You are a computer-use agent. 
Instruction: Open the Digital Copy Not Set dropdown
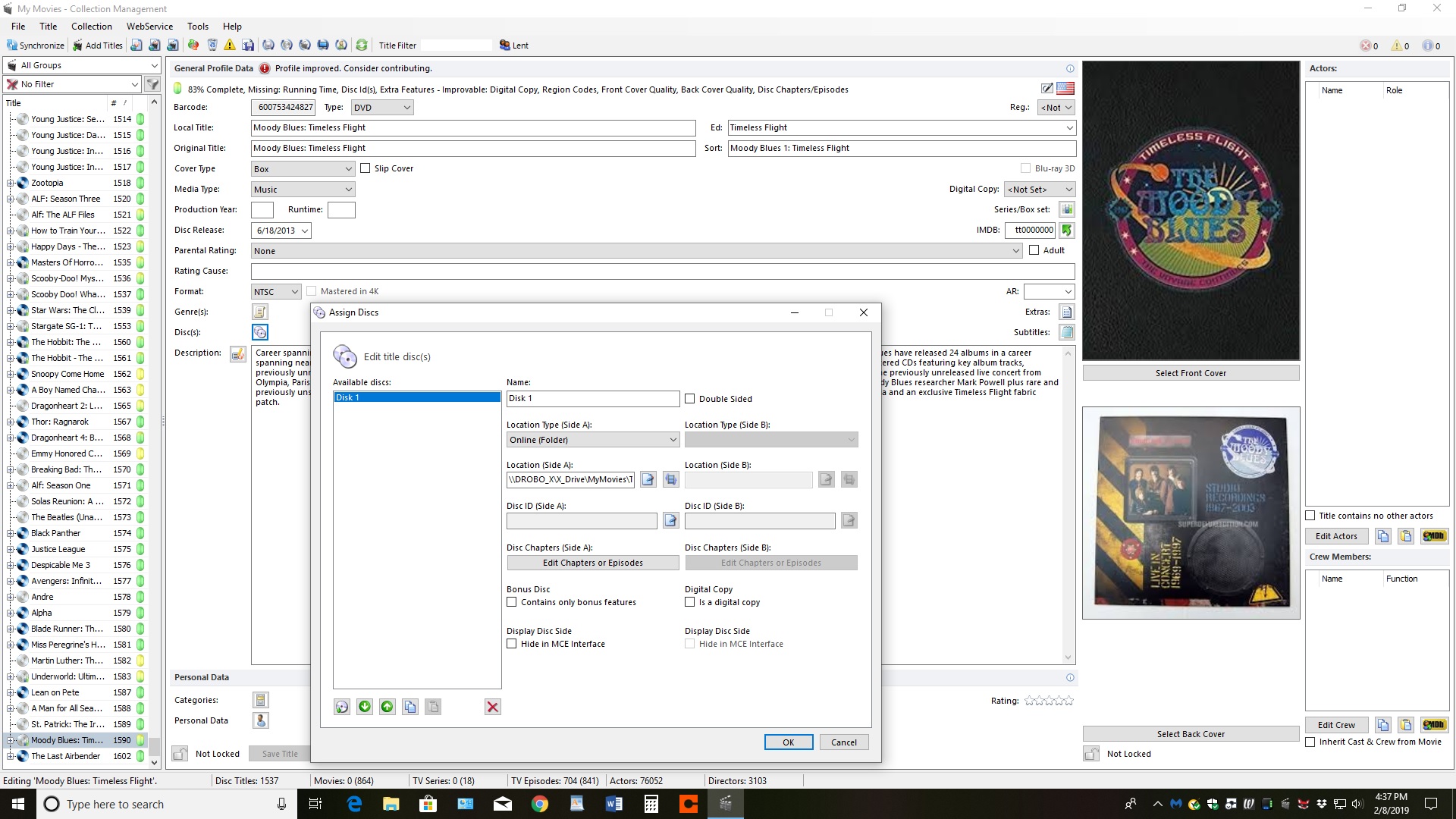click(1040, 190)
